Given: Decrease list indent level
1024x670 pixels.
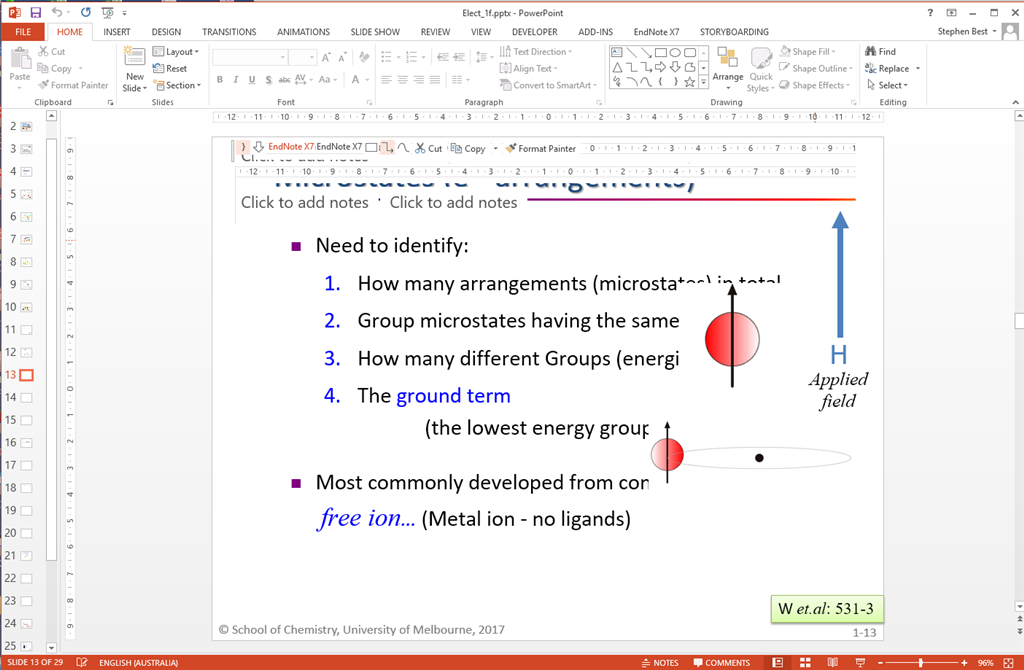Looking at the screenshot, I should (443, 57).
